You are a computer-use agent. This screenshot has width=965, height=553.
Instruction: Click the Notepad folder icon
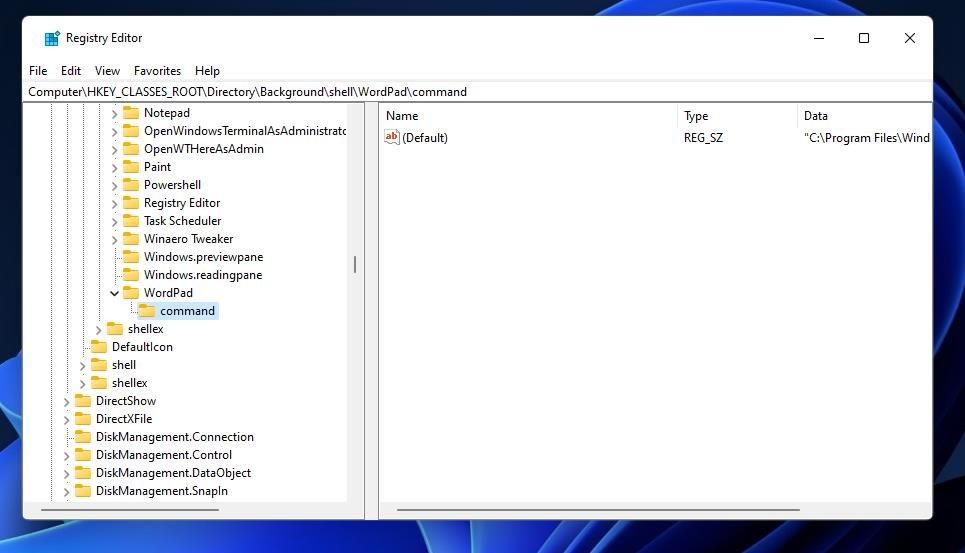[130, 113]
